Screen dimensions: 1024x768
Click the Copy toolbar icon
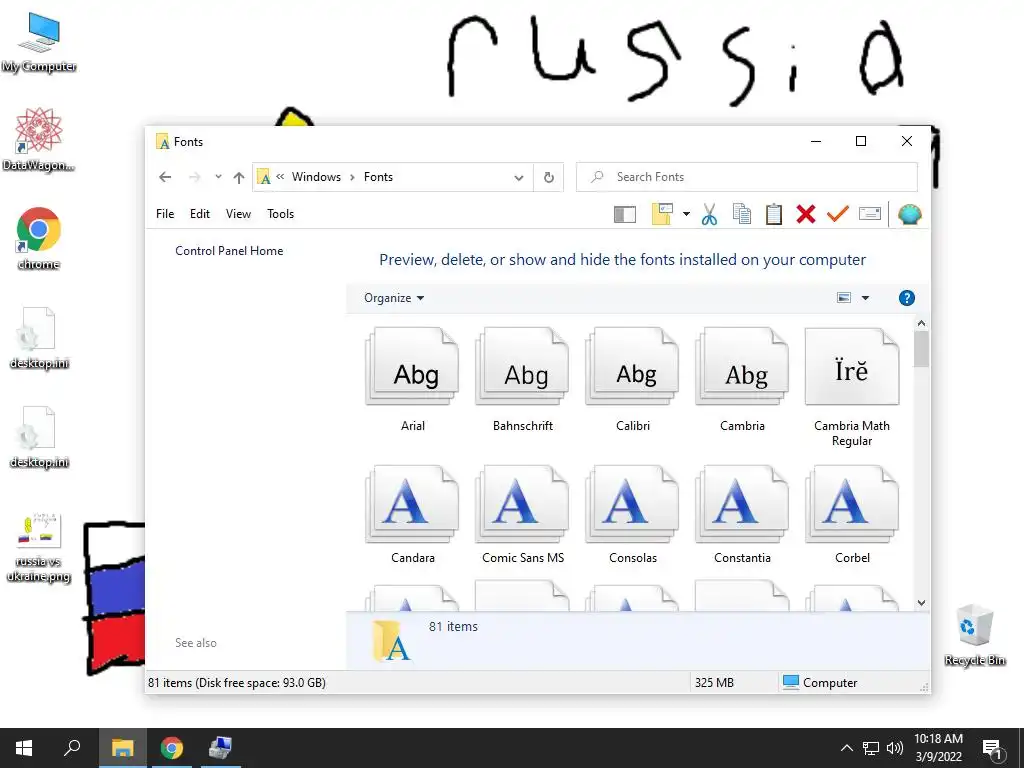(742, 214)
